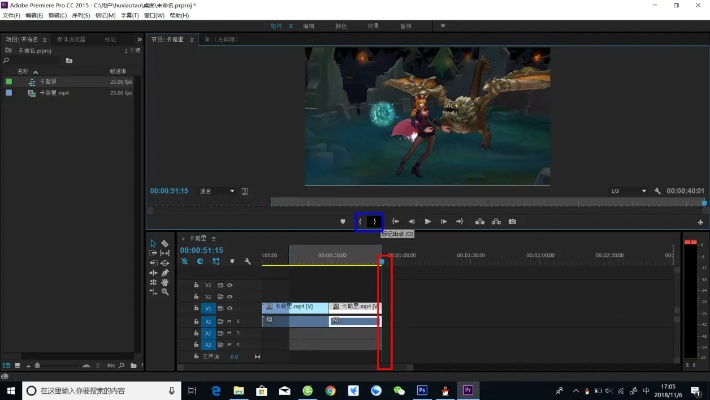Open Windows Start menu
Viewport: 710px width, 400px height.
[11, 390]
